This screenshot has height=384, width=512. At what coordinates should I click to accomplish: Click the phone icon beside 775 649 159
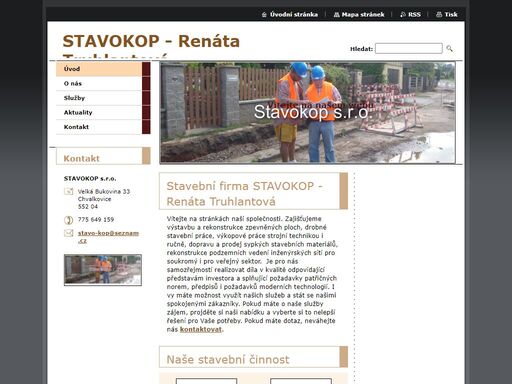[68, 220]
